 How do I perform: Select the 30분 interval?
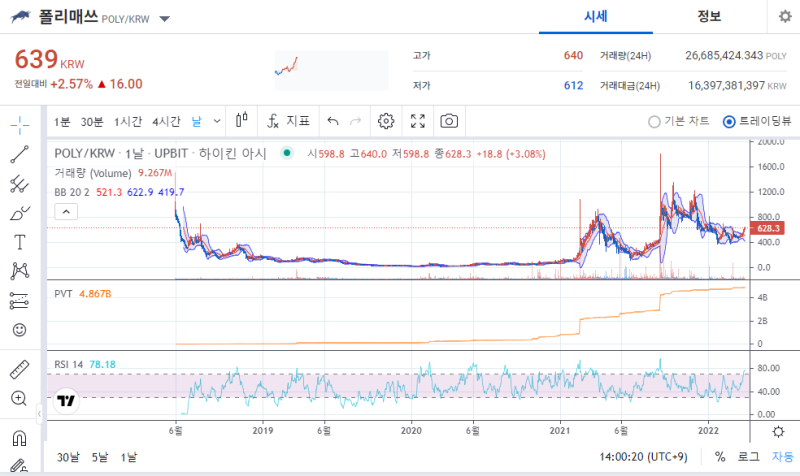pyautogui.click(x=92, y=121)
